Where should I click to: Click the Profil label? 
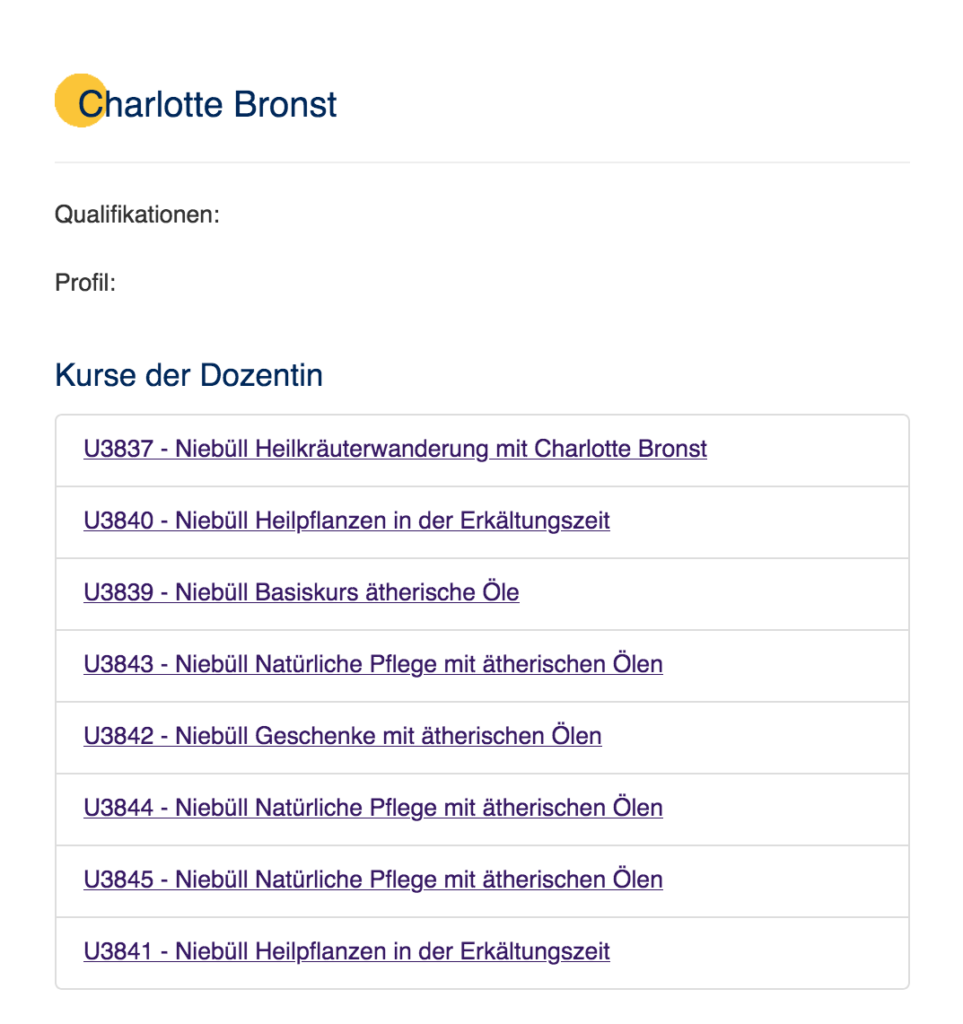[85, 283]
